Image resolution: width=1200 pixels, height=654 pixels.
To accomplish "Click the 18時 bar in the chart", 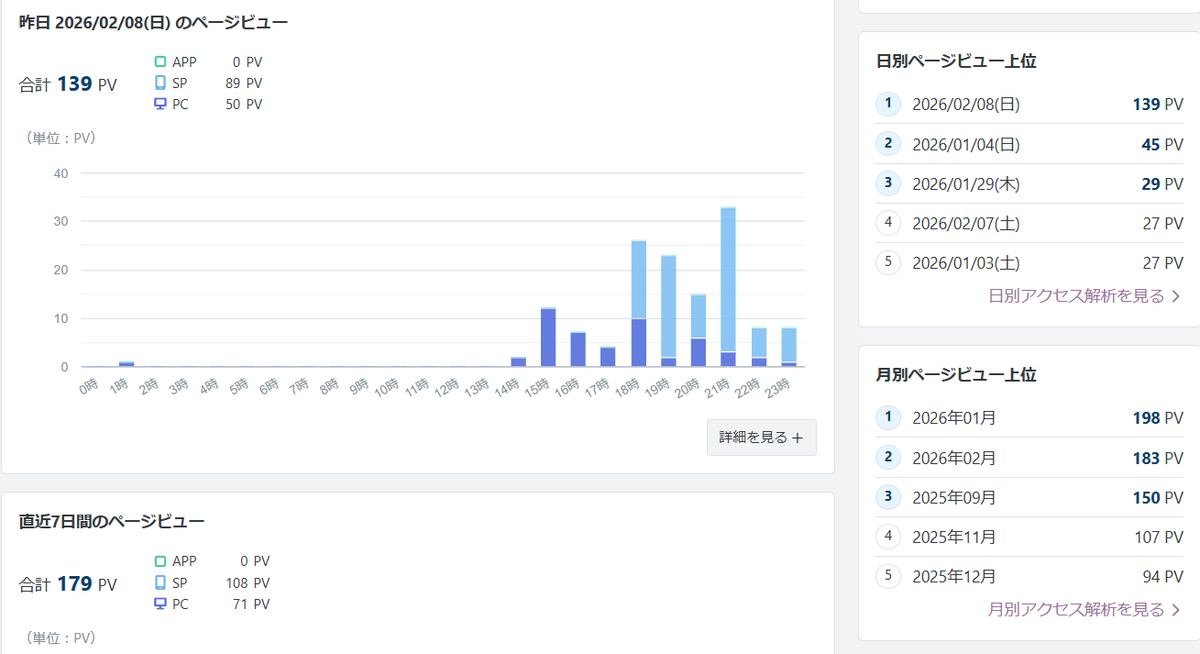I will [638, 304].
